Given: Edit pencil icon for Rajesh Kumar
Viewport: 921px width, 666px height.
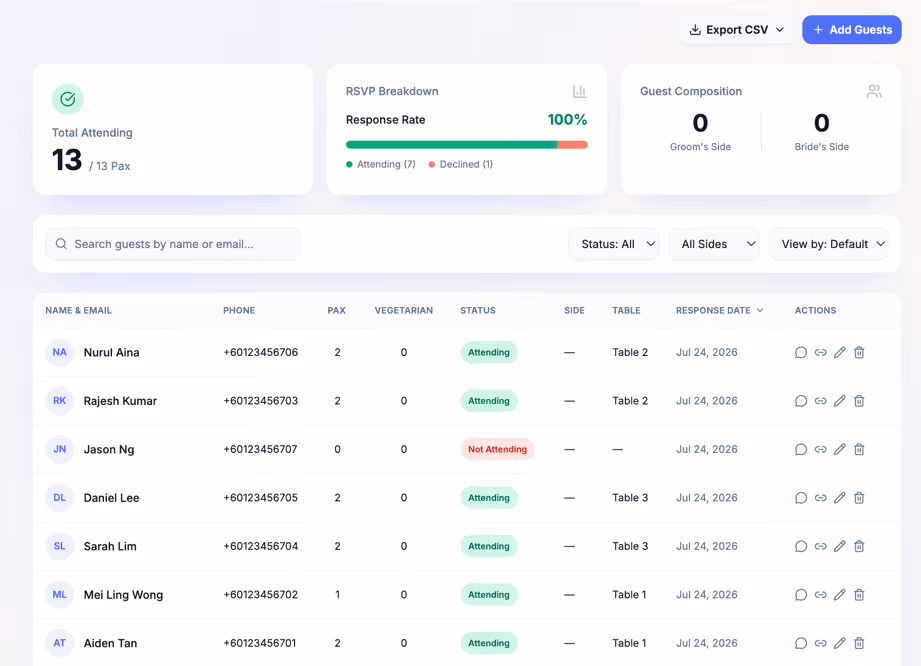Looking at the screenshot, I should 840,401.
